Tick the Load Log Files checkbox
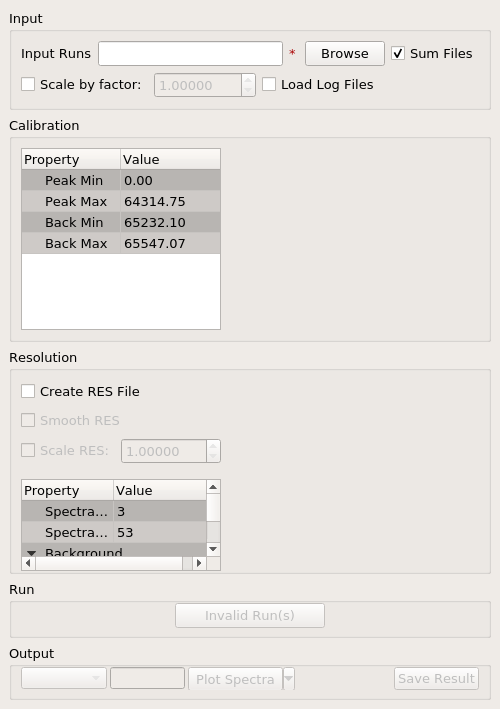 point(269,84)
